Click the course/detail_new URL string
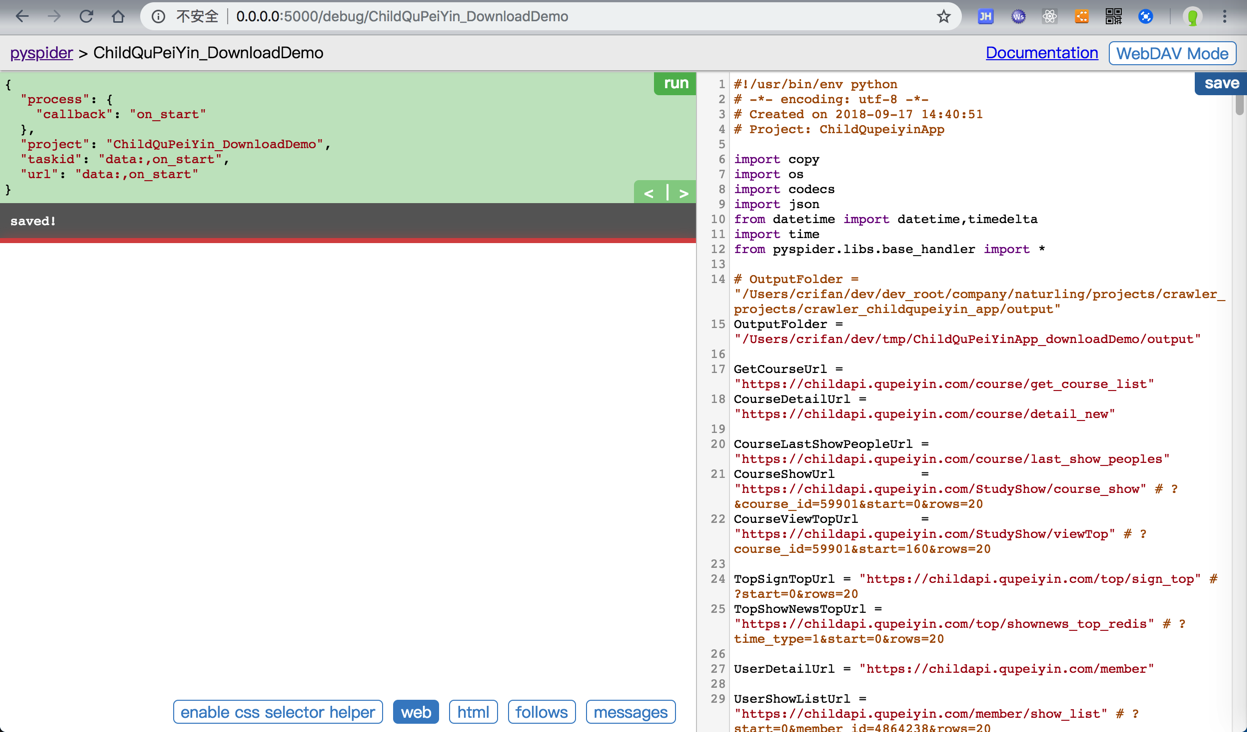1247x732 pixels. pyautogui.click(x=924, y=414)
